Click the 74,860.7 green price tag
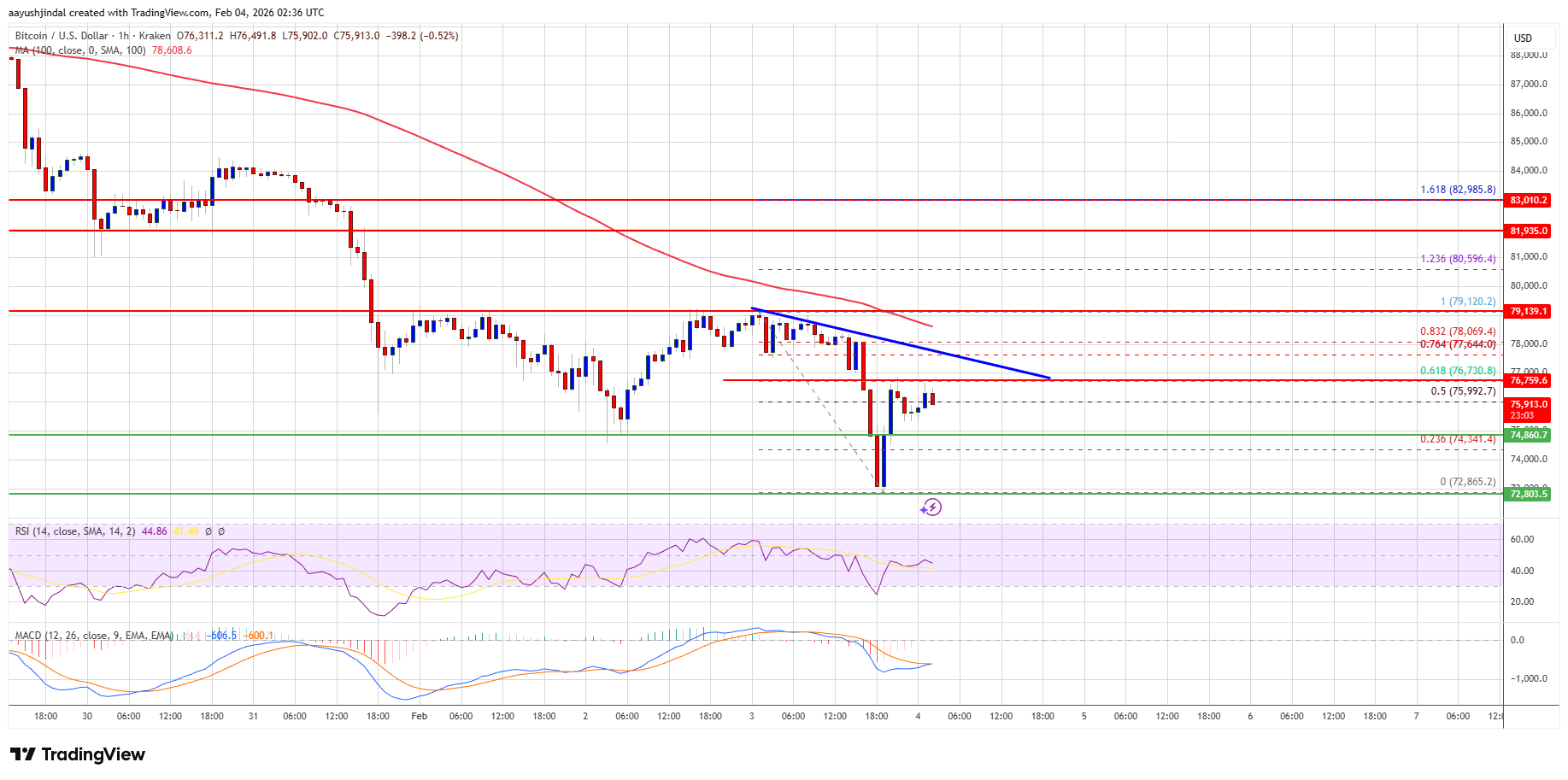The height and width of the screenshot is (780, 1568). 1529,435
